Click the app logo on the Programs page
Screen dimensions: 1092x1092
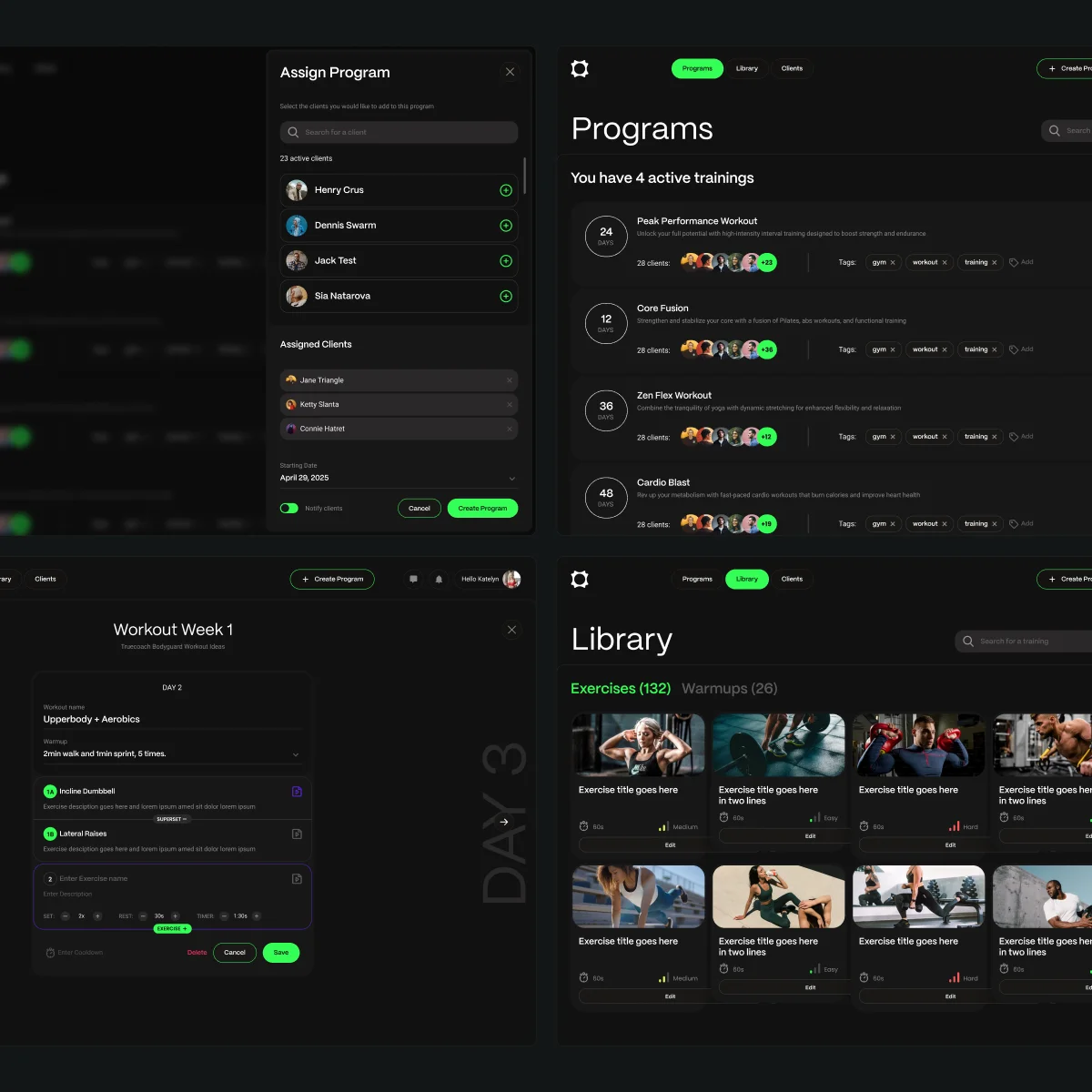pos(580,68)
